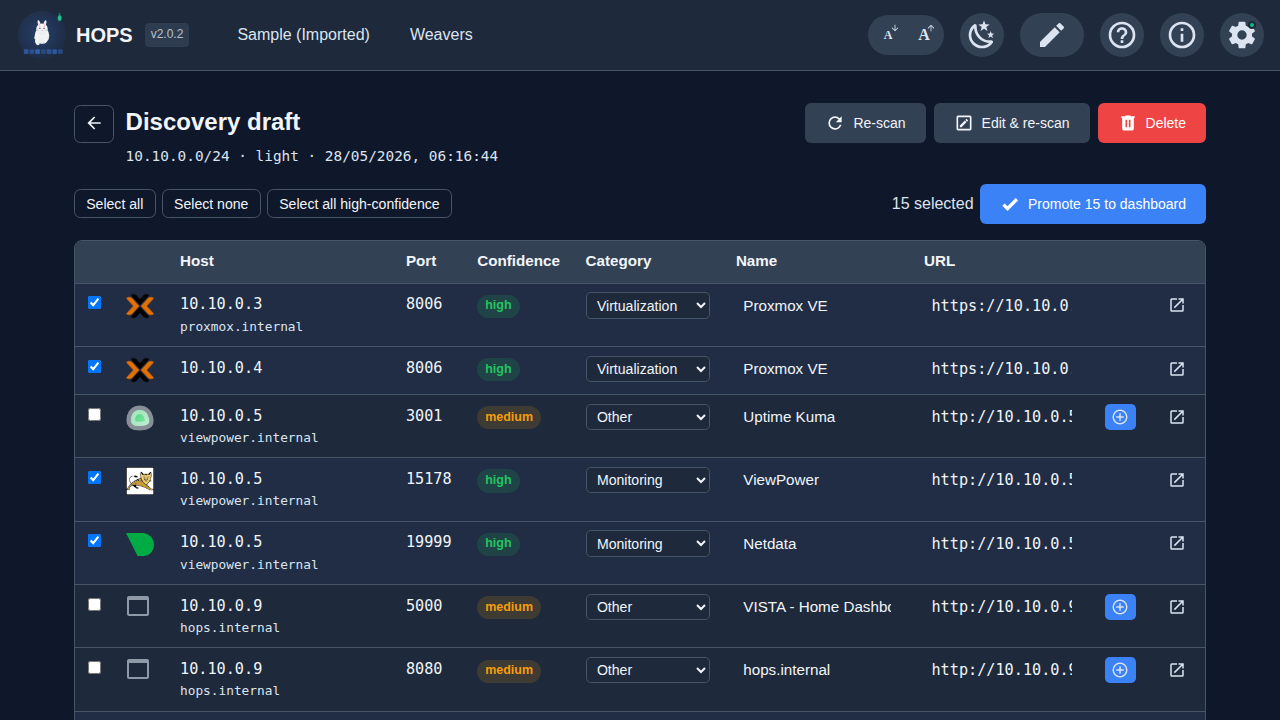Edit the Netdata name field
1280x720 pixels.
tap(819, 544)
